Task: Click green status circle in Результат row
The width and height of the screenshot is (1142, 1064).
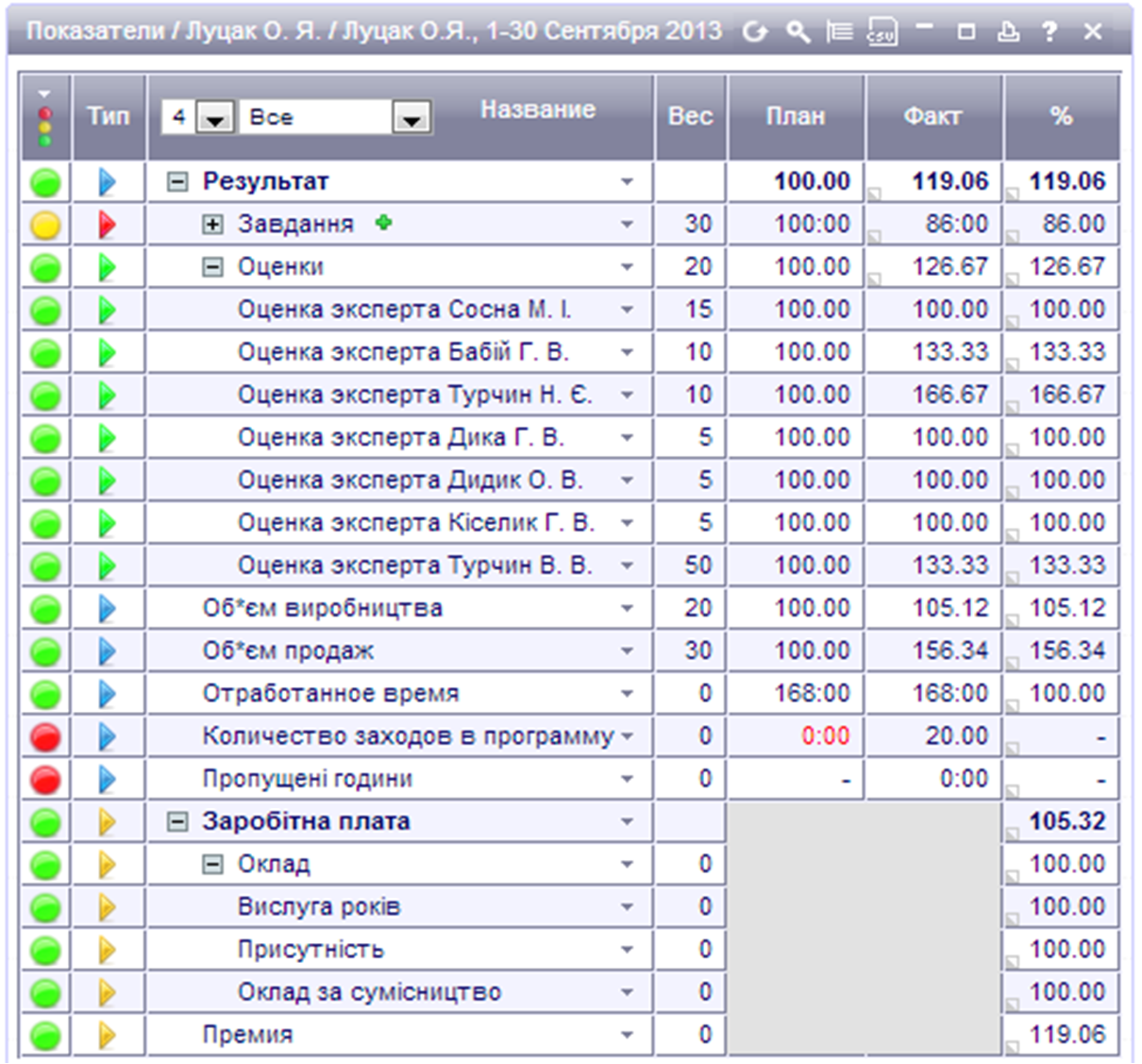Action: pos(45,182)
